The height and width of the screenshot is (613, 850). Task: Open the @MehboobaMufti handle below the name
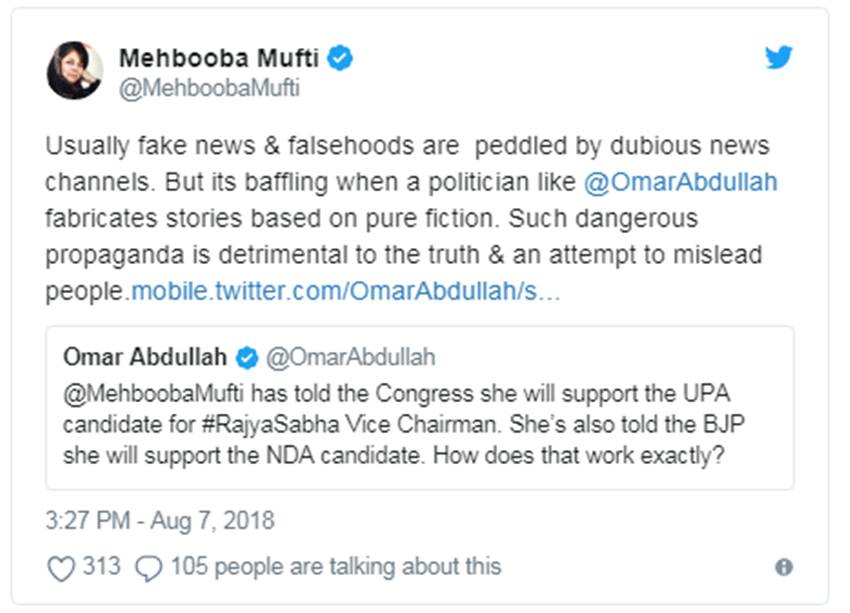coord(209,88)
